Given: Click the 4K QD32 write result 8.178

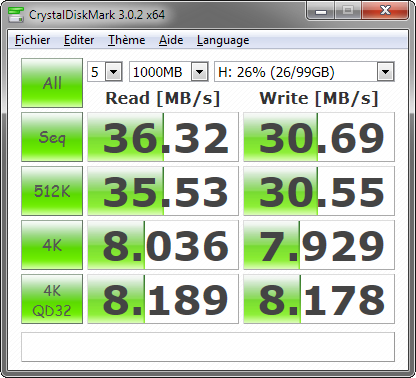Looking at the screenshot, I should (x=319, y=299).
